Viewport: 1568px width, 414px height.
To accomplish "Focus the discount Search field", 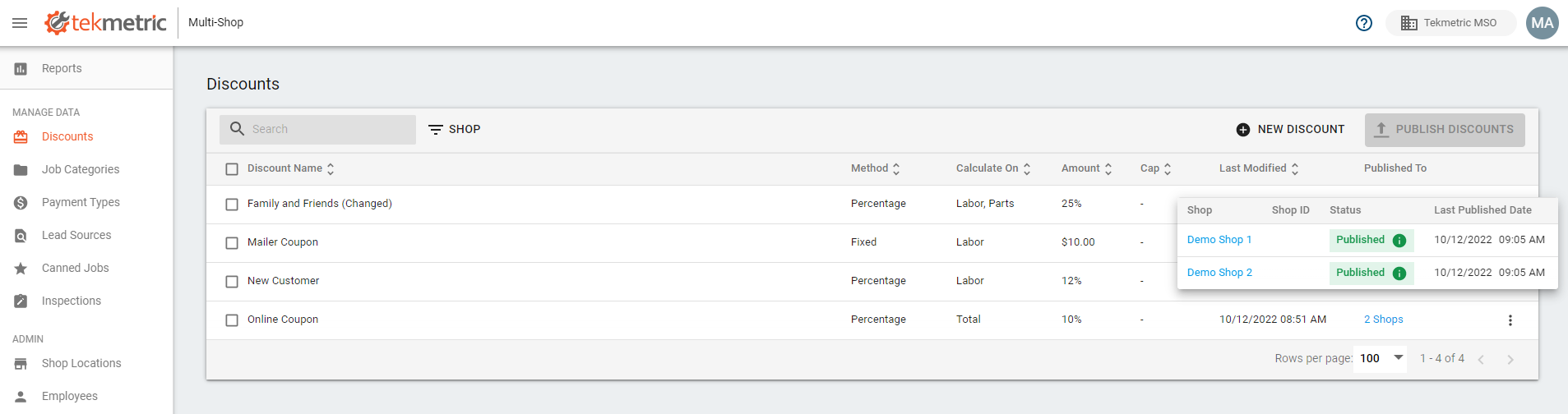I will 317,129.
